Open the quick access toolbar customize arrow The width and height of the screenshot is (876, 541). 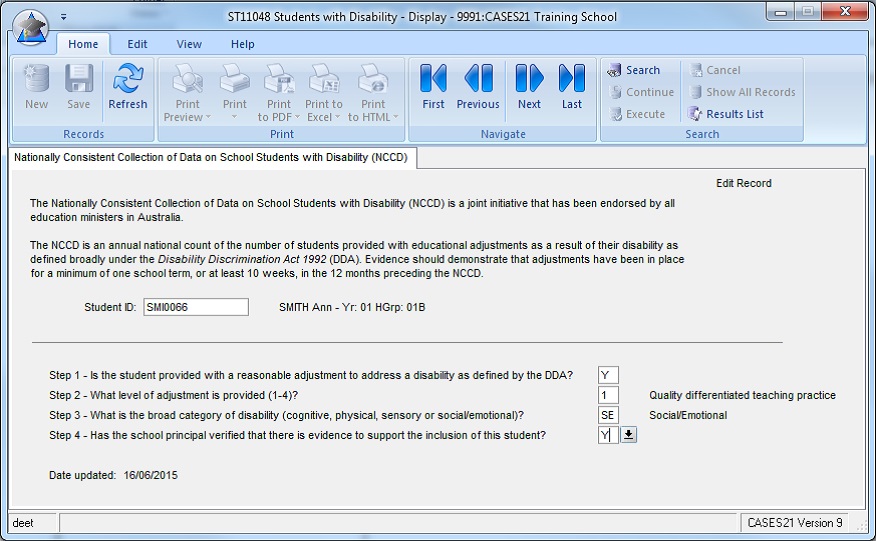click(64, 17)
